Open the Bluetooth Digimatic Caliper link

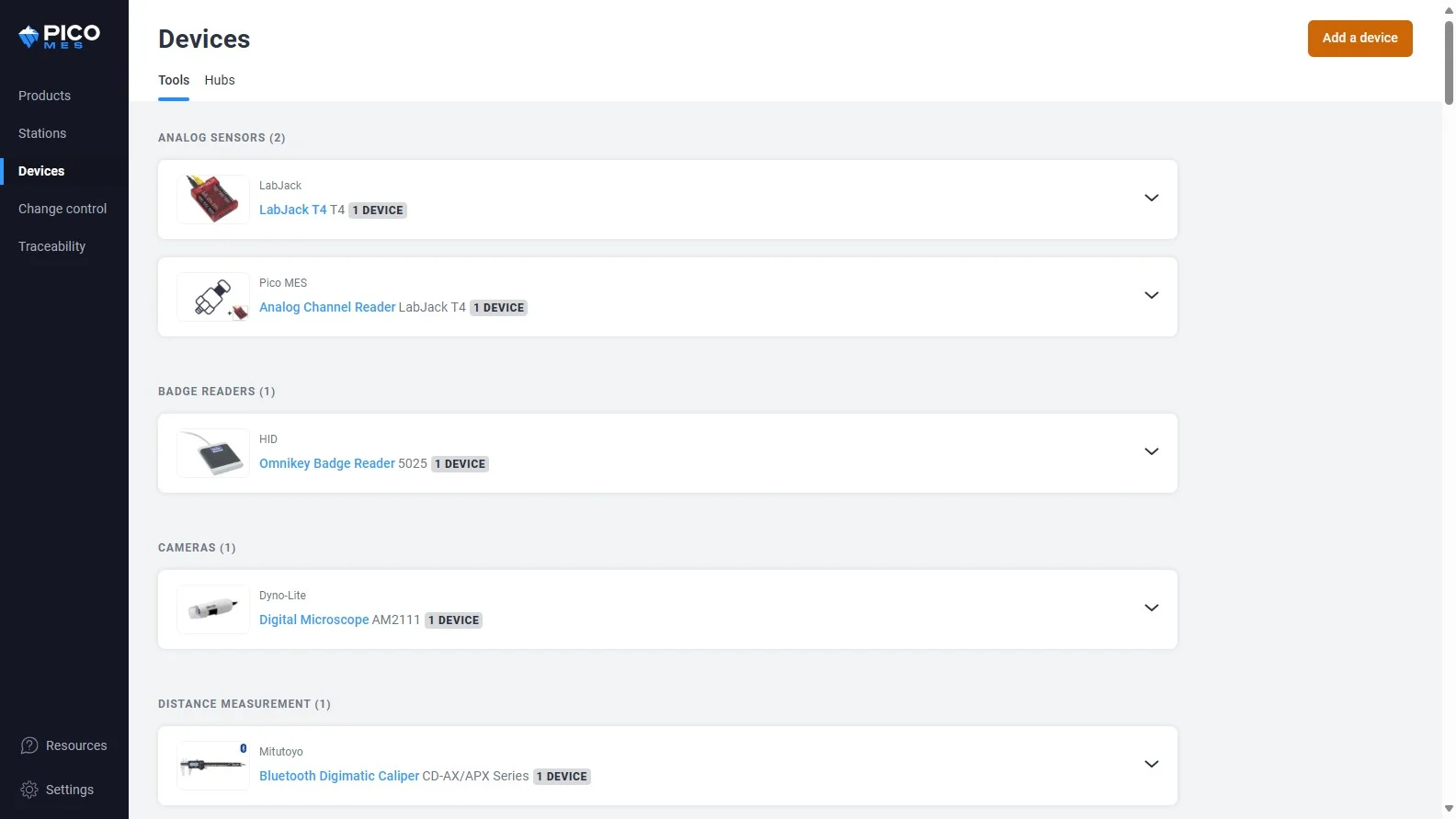click(339, 776)
